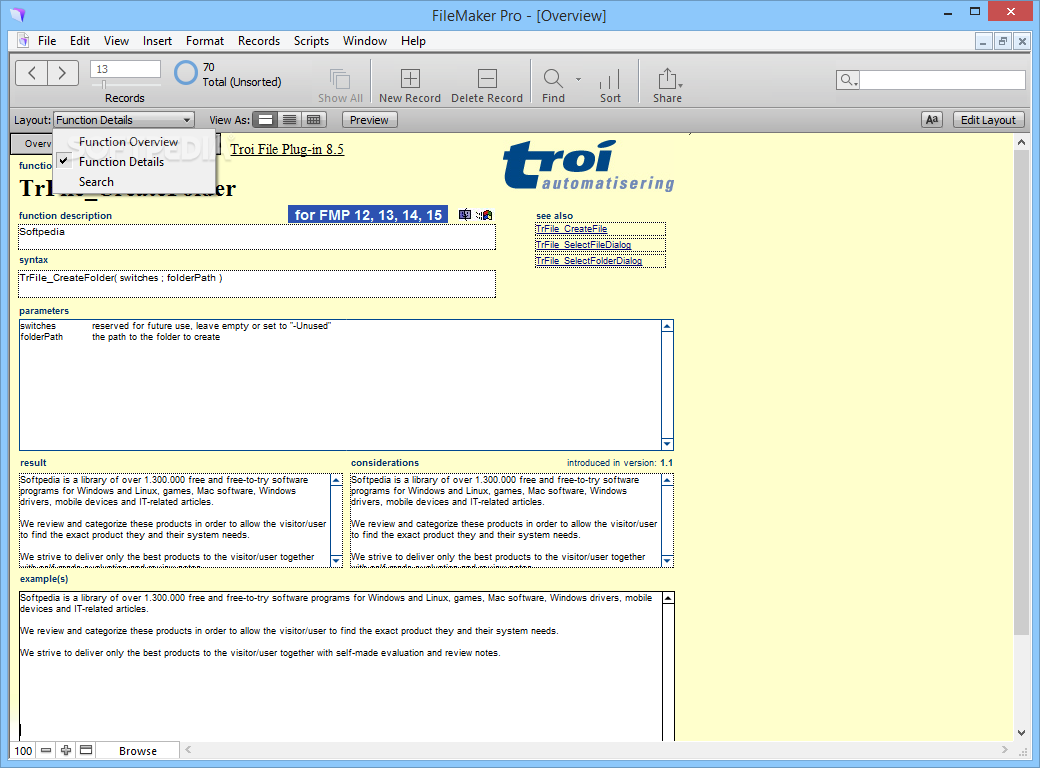1040x768 pixels.
Task: Open TrFile_CreateFile see also link
Action: click(x=571, y=229)
